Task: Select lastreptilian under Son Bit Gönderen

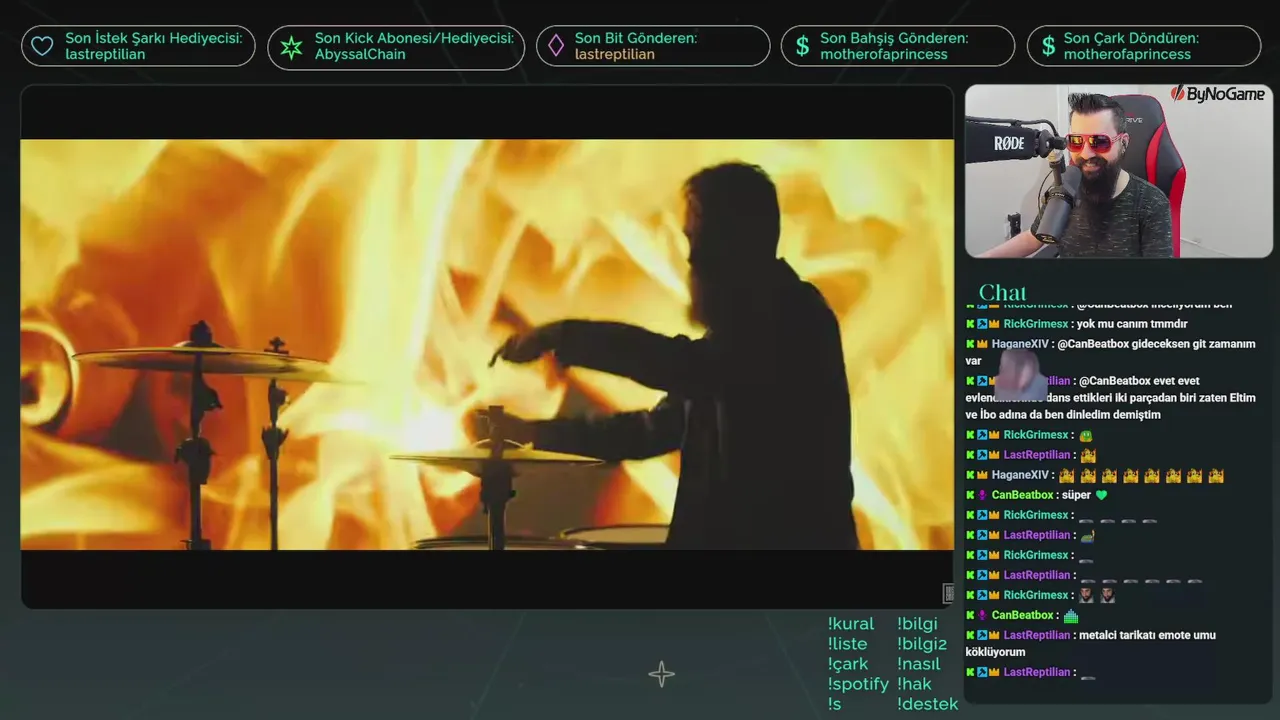Action: point(614,54)
